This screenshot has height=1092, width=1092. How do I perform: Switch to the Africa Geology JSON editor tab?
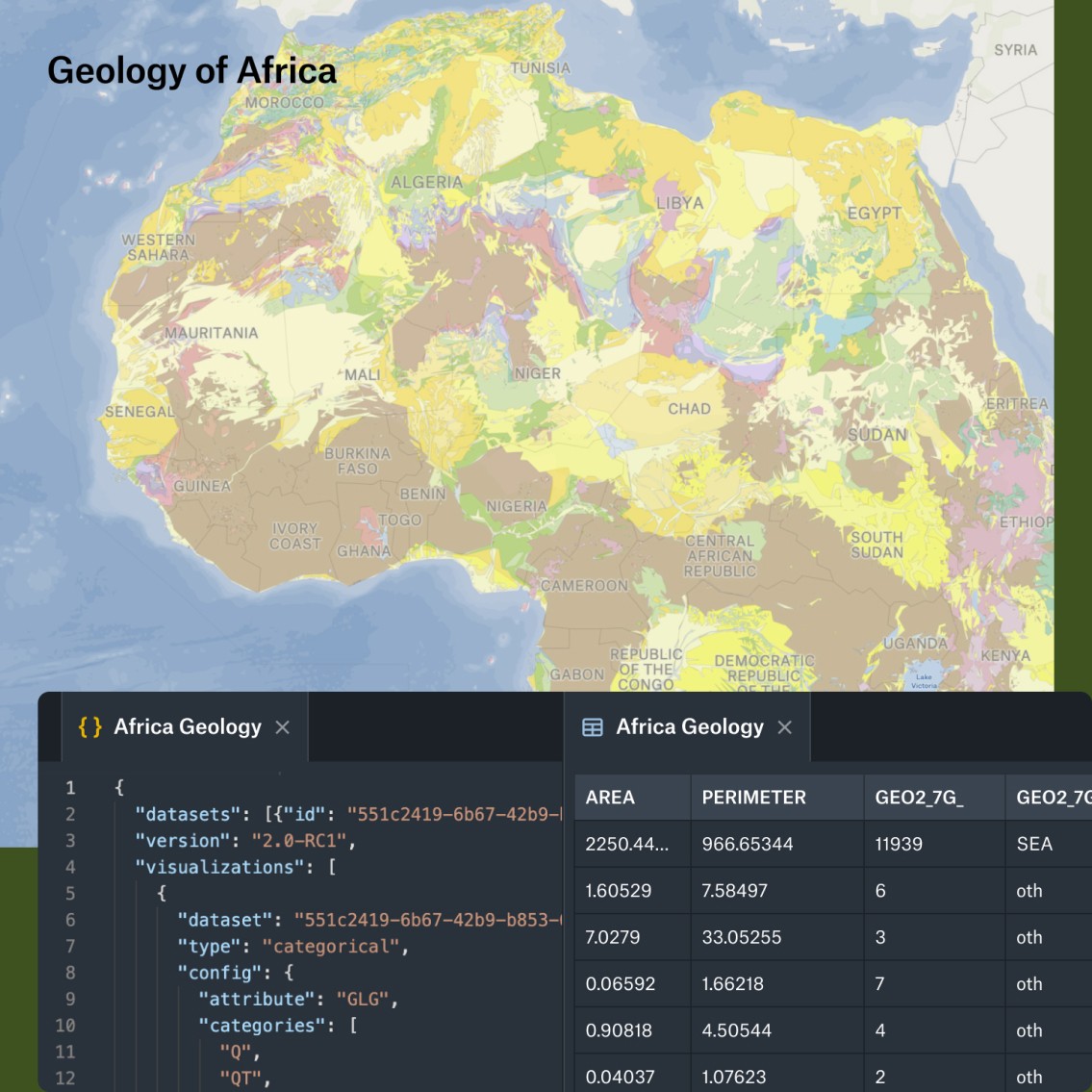[x=185, y=727]
